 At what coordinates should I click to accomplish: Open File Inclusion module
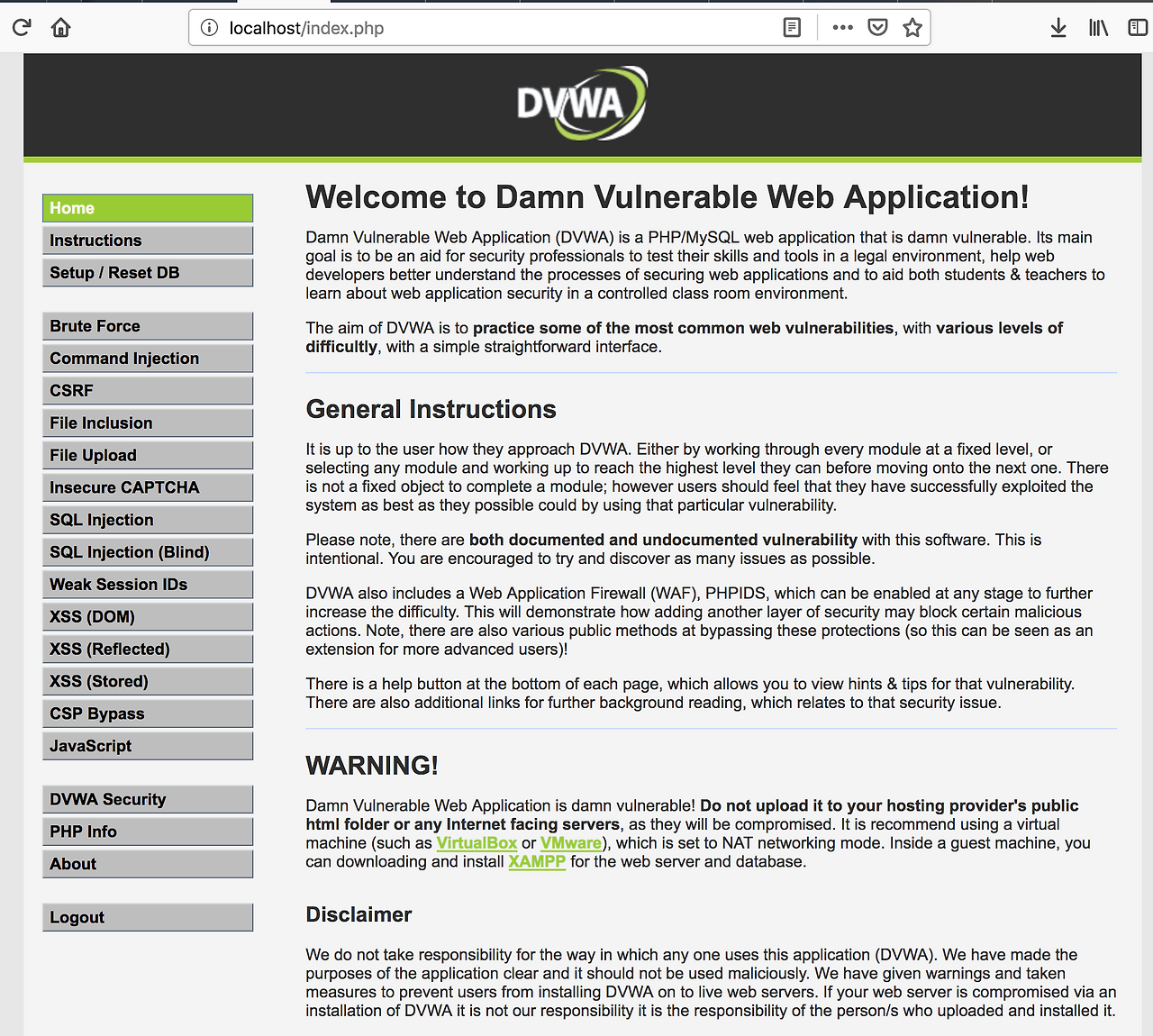148,423
